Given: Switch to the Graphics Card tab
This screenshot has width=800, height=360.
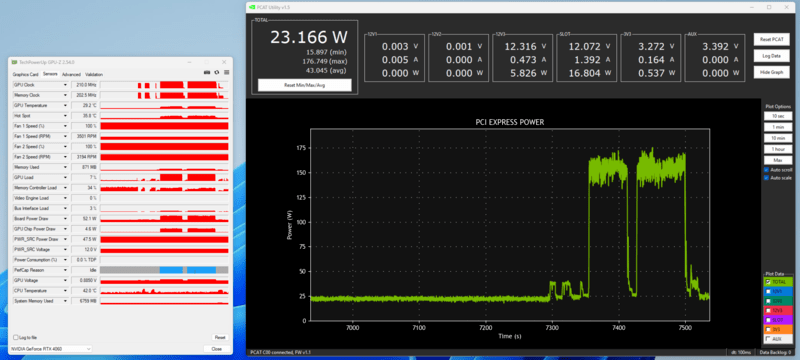Looking at the screenshot, I should click(27, 74).
